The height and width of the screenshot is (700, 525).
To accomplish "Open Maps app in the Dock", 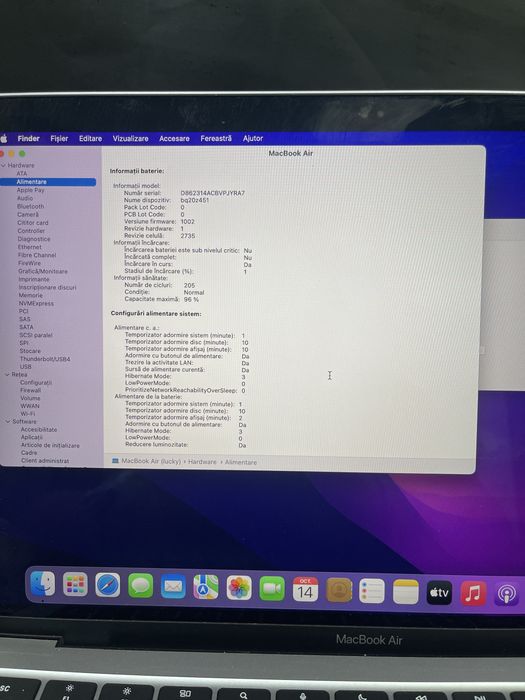I will point(206,587).
